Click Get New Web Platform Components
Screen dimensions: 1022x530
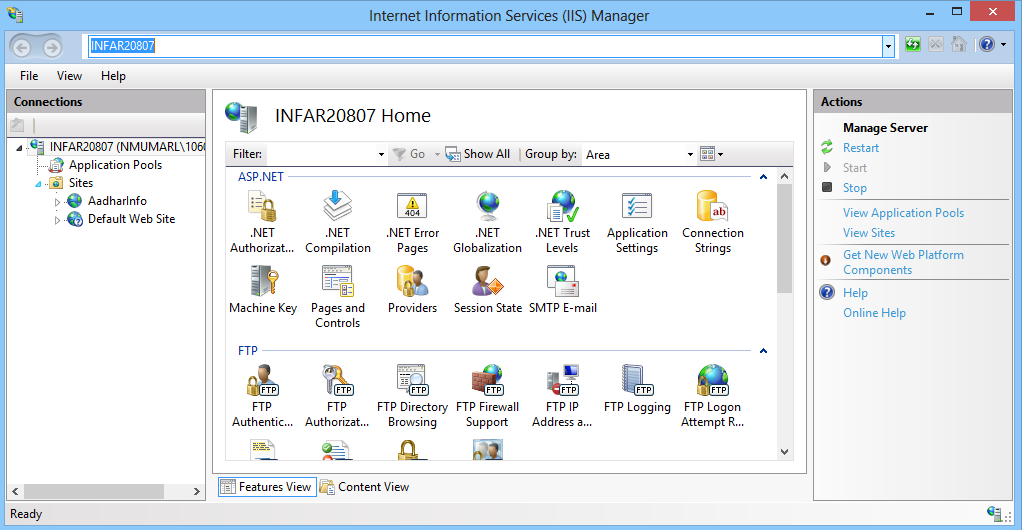pyautogui.click(x=903, y=262)
